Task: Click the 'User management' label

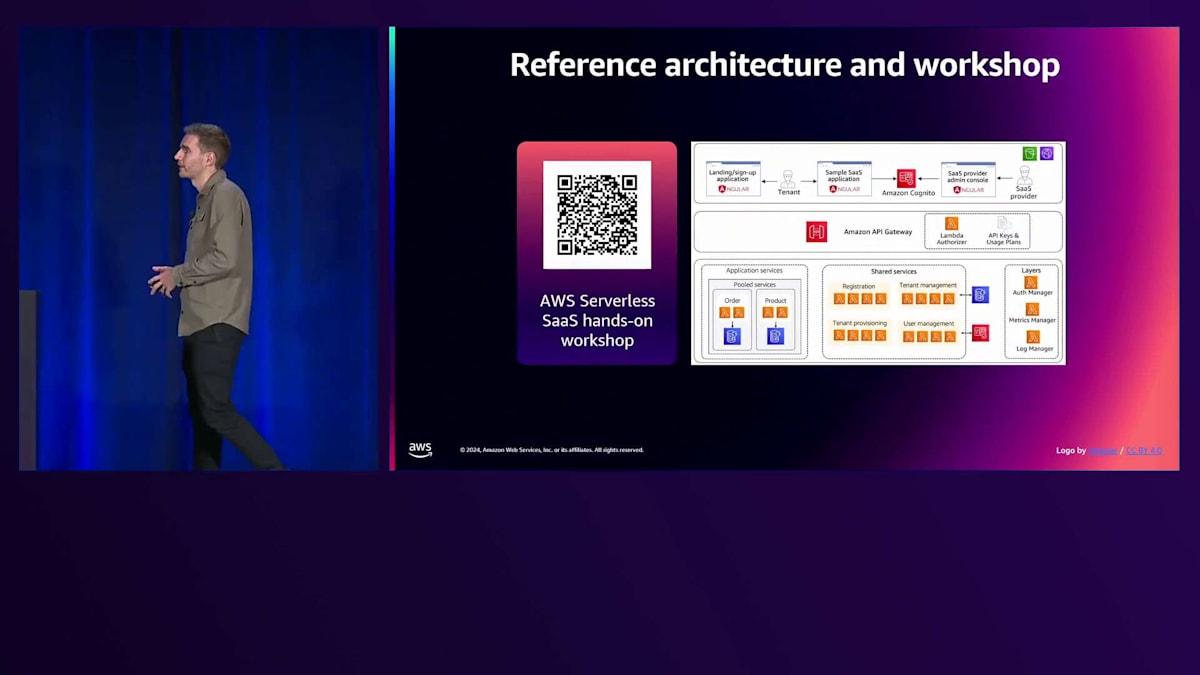Action: [929, 324]
